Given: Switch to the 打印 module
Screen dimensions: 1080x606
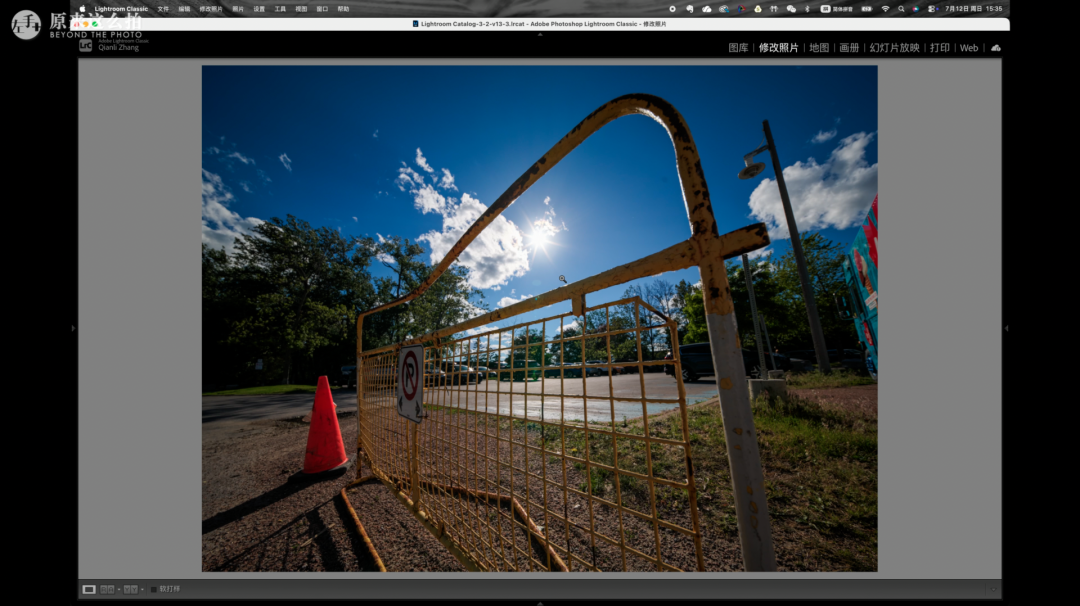Looking at the screenshot, I should pos(939,48).
